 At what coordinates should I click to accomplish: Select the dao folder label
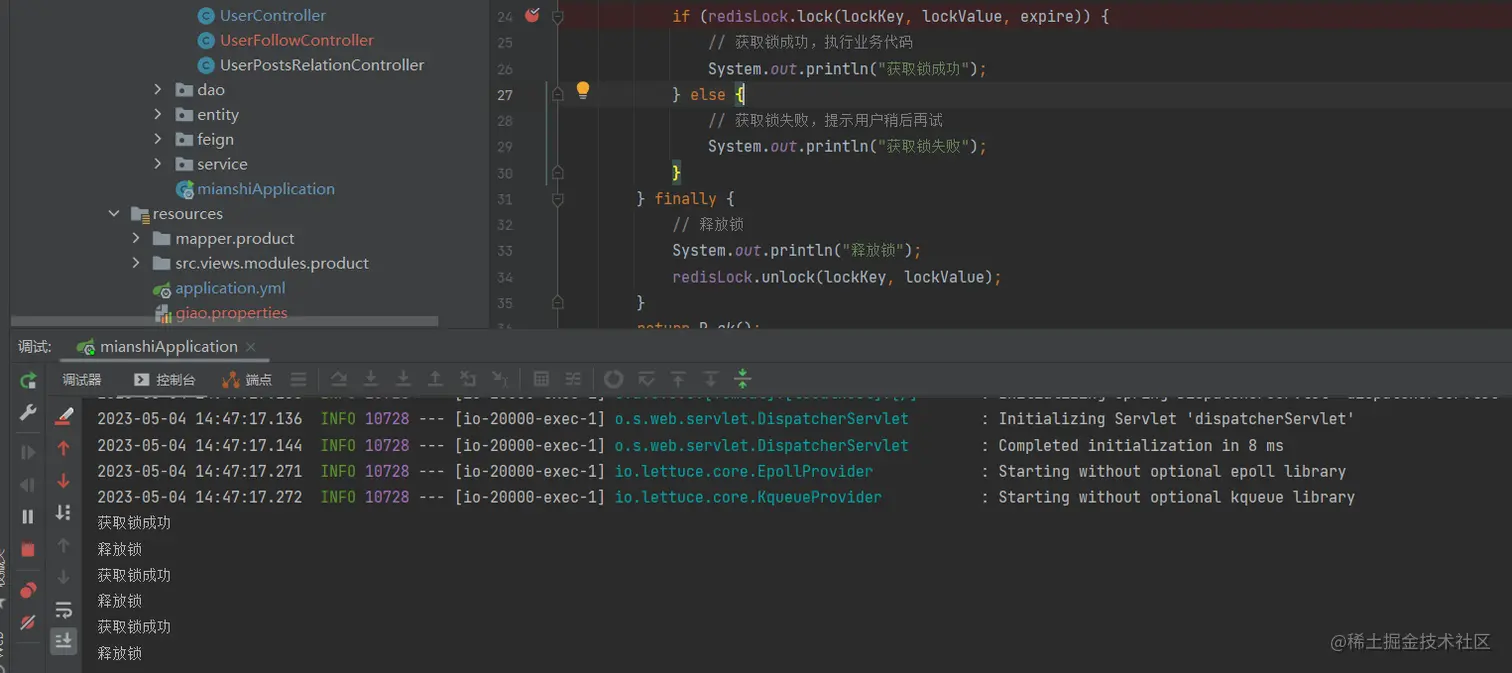[x=211, y=90]
